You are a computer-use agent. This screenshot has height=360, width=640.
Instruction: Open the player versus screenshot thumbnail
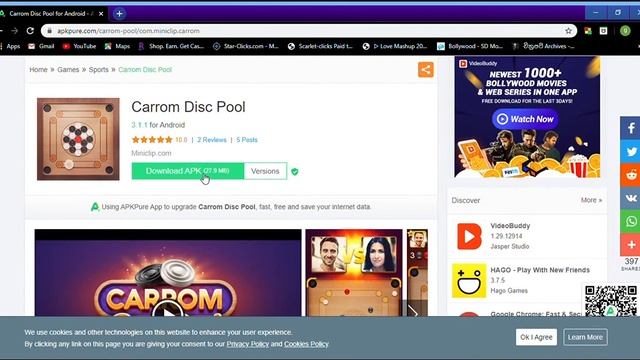(354, 273)
